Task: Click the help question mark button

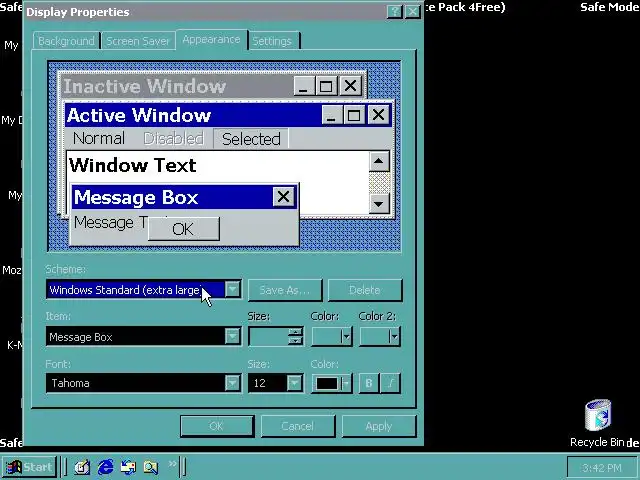Action: click(394, 11)
